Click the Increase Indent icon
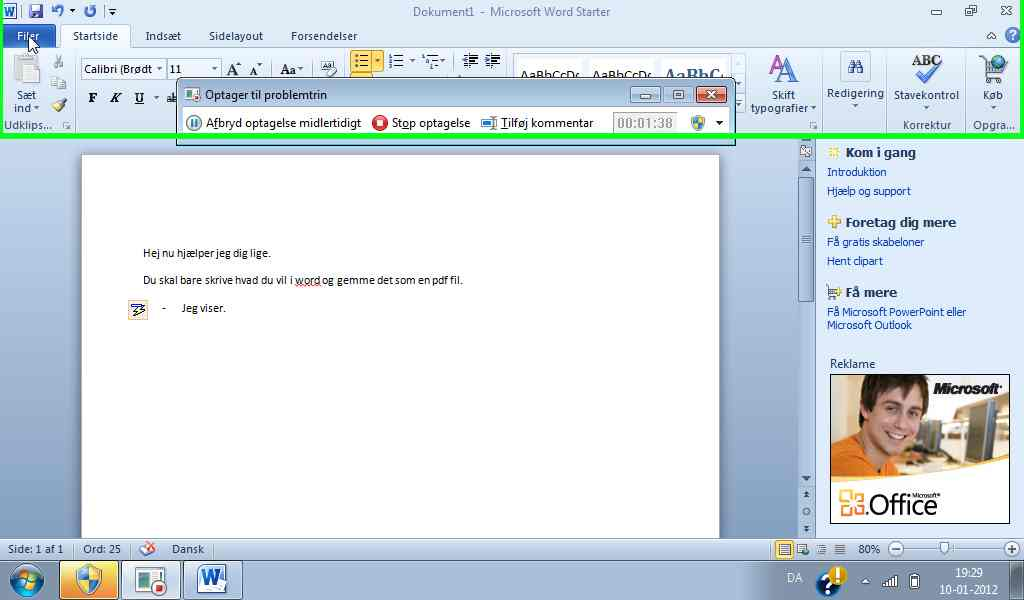Viewport: 1024px width, 600px height. pos(492,61)
